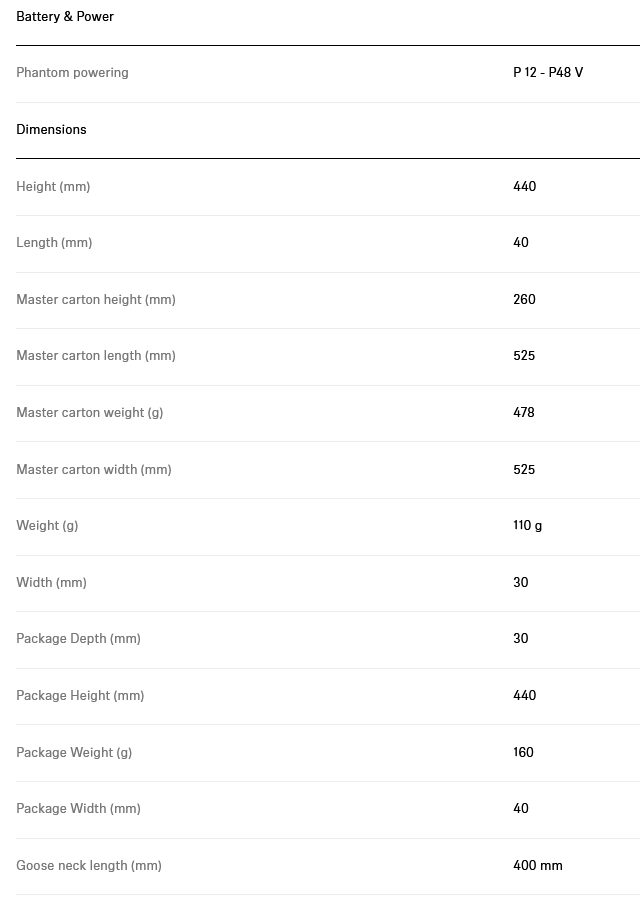Click the Package Weight value 160
The image size is (640, 907).
(523, 752)
